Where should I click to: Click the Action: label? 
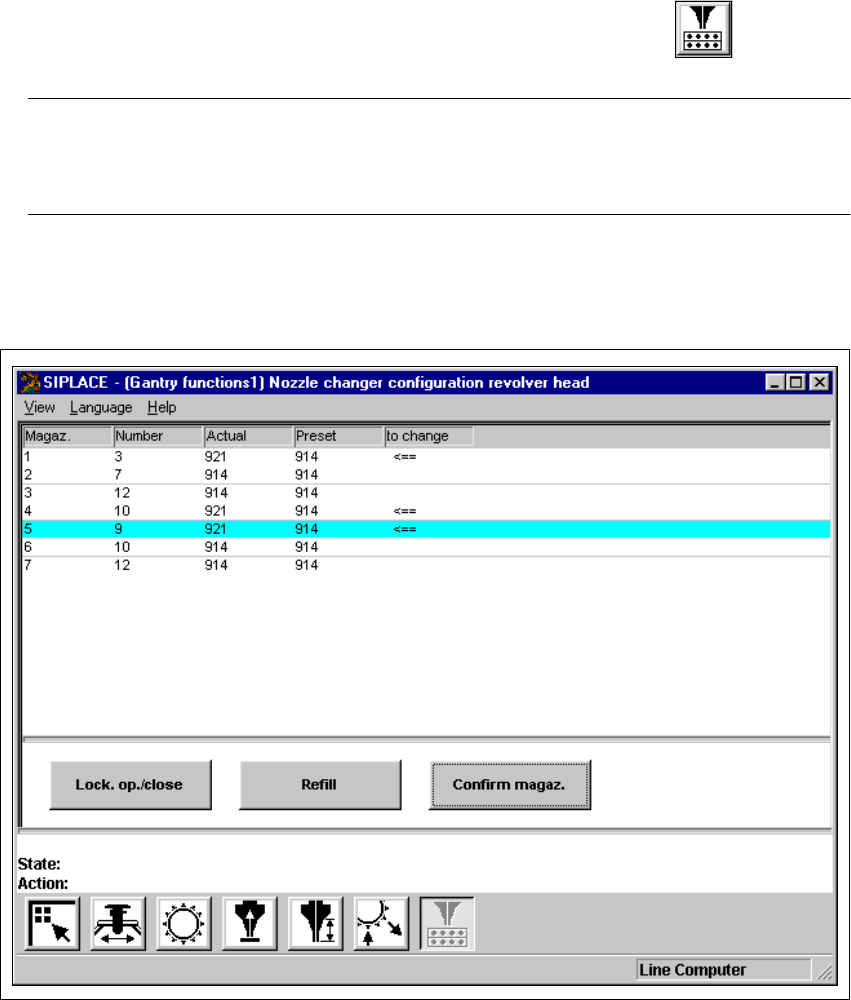tap(43, 883)
